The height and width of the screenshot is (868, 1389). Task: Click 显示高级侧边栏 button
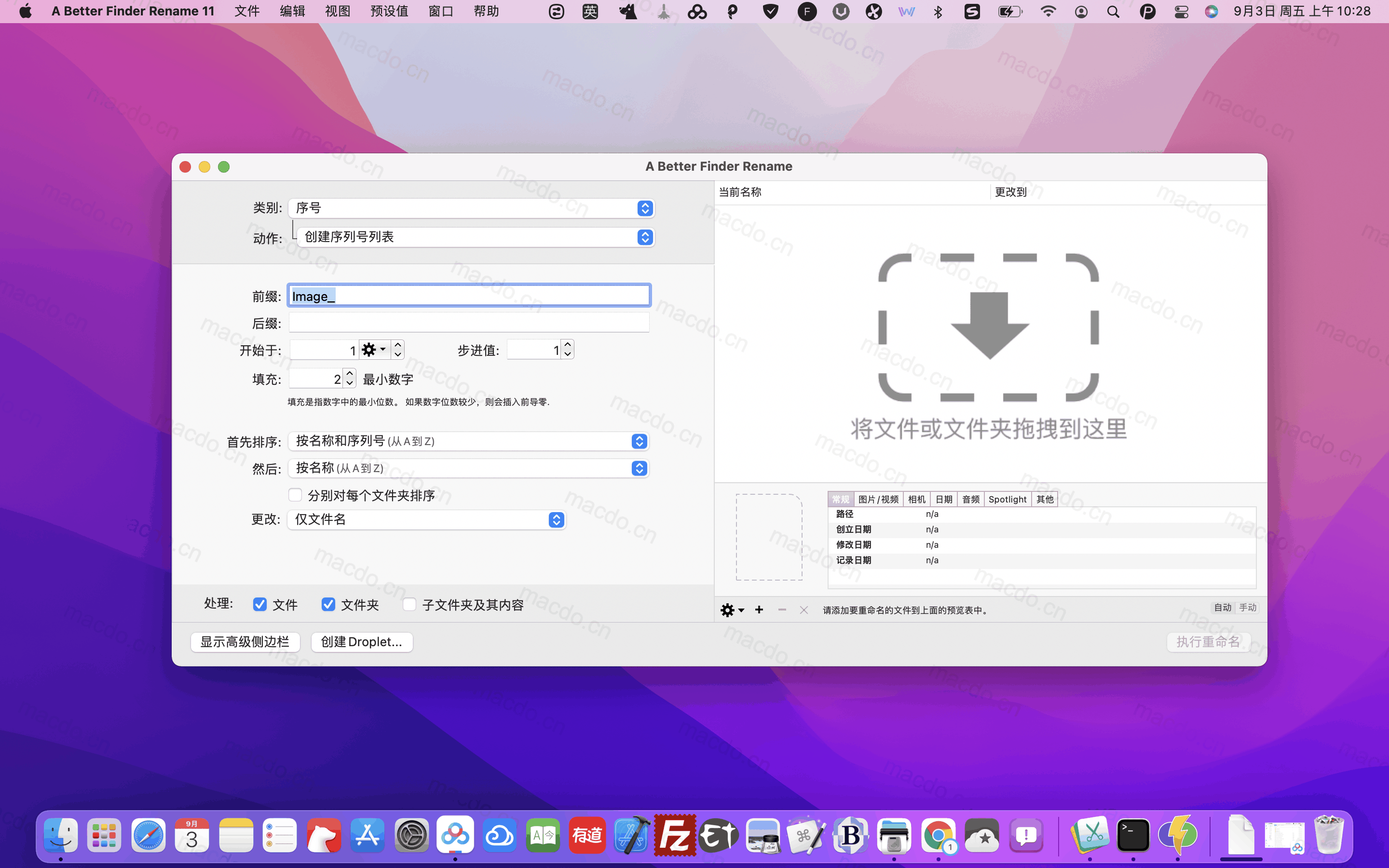click(245, 642)
